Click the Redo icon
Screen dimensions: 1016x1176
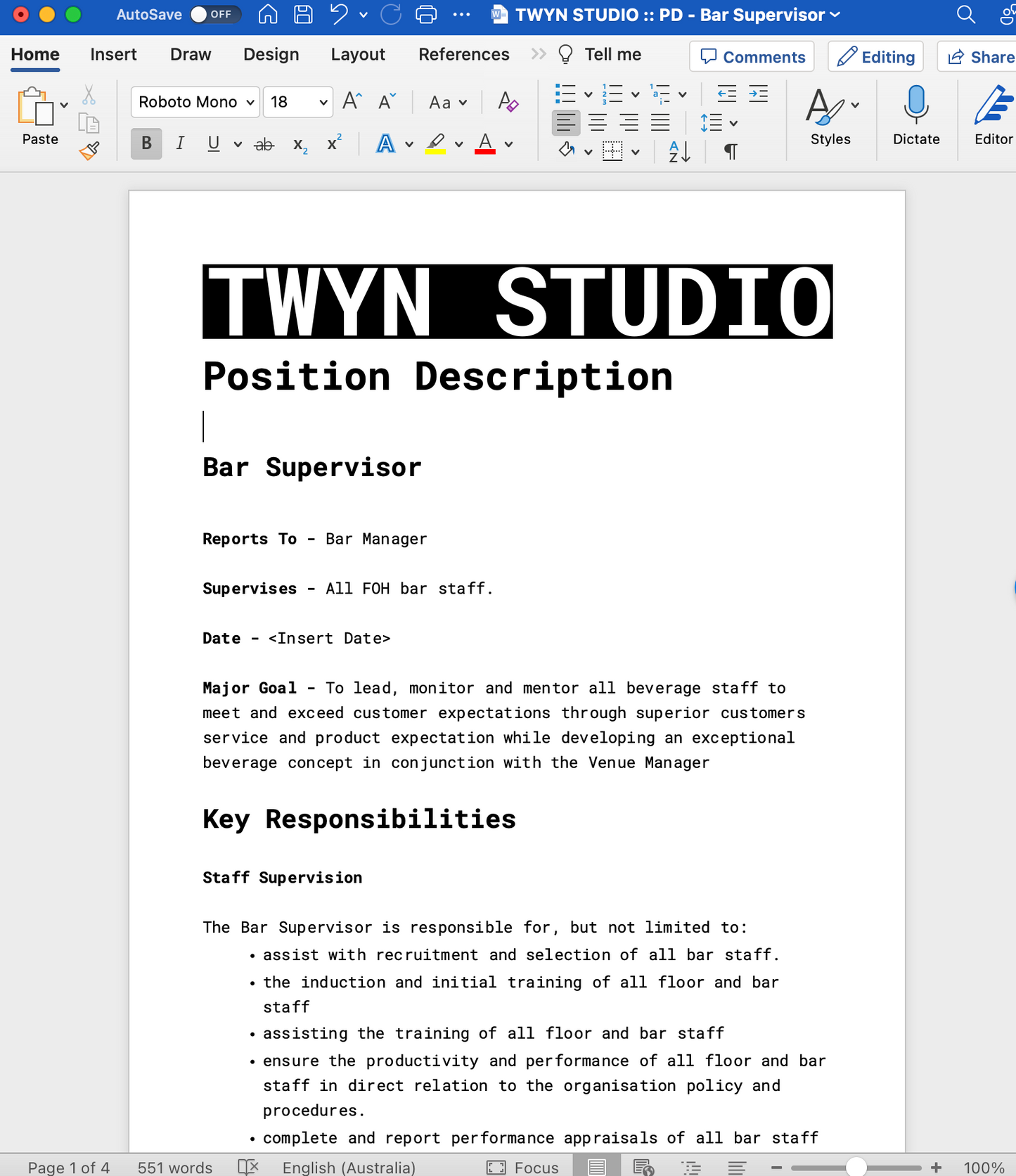[391, 14]
